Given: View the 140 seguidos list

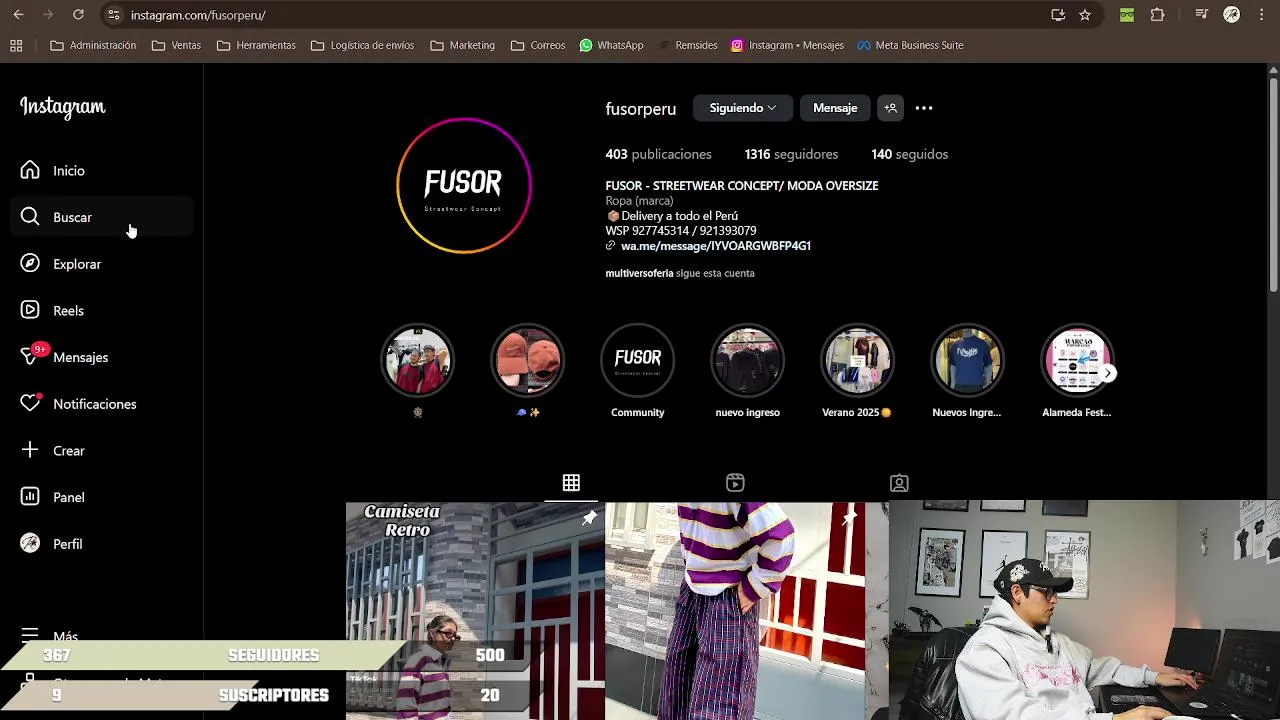Looking at the screenshot, I should pyautogui.click(x=909, y=154).
